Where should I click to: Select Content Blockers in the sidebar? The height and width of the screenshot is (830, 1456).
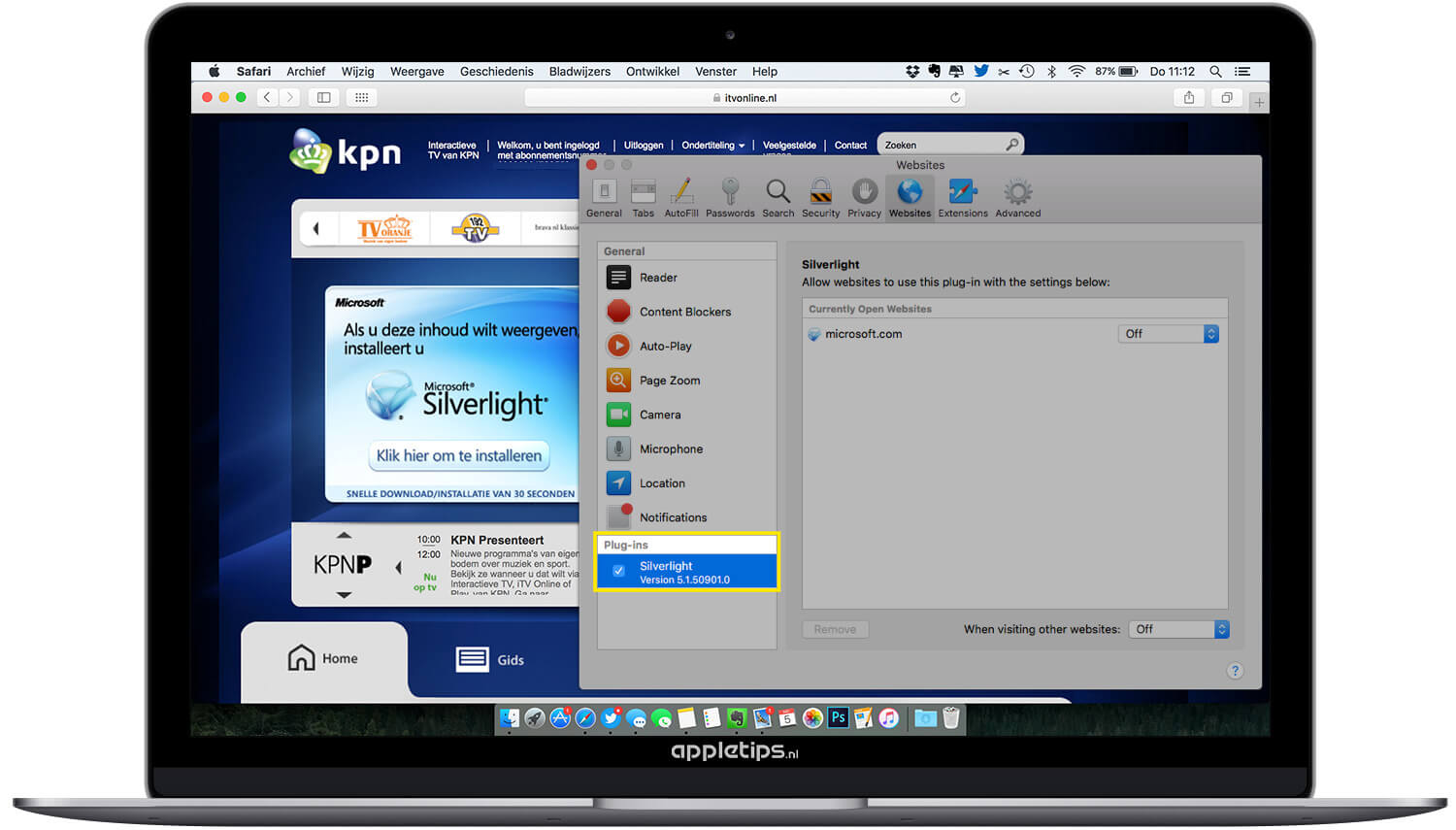pos(687,312)
